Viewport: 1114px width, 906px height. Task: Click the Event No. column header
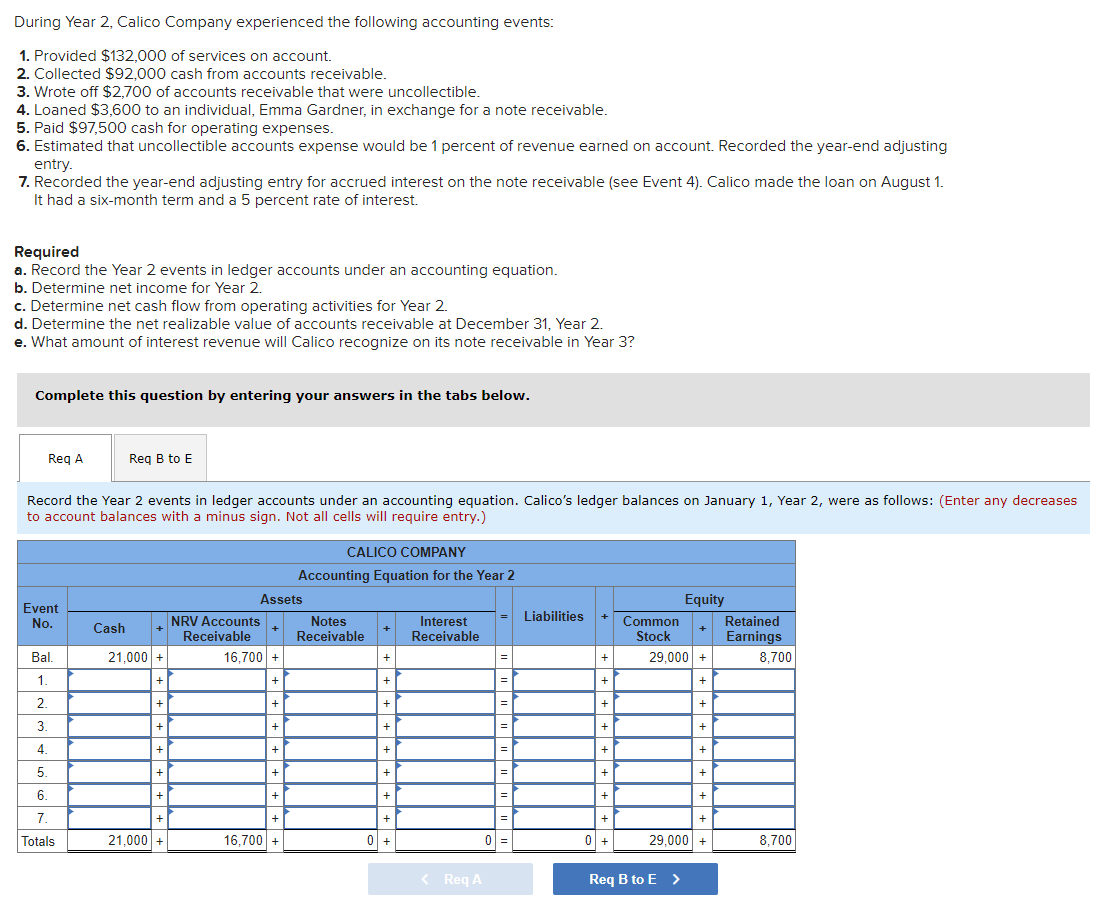(41, 616)
